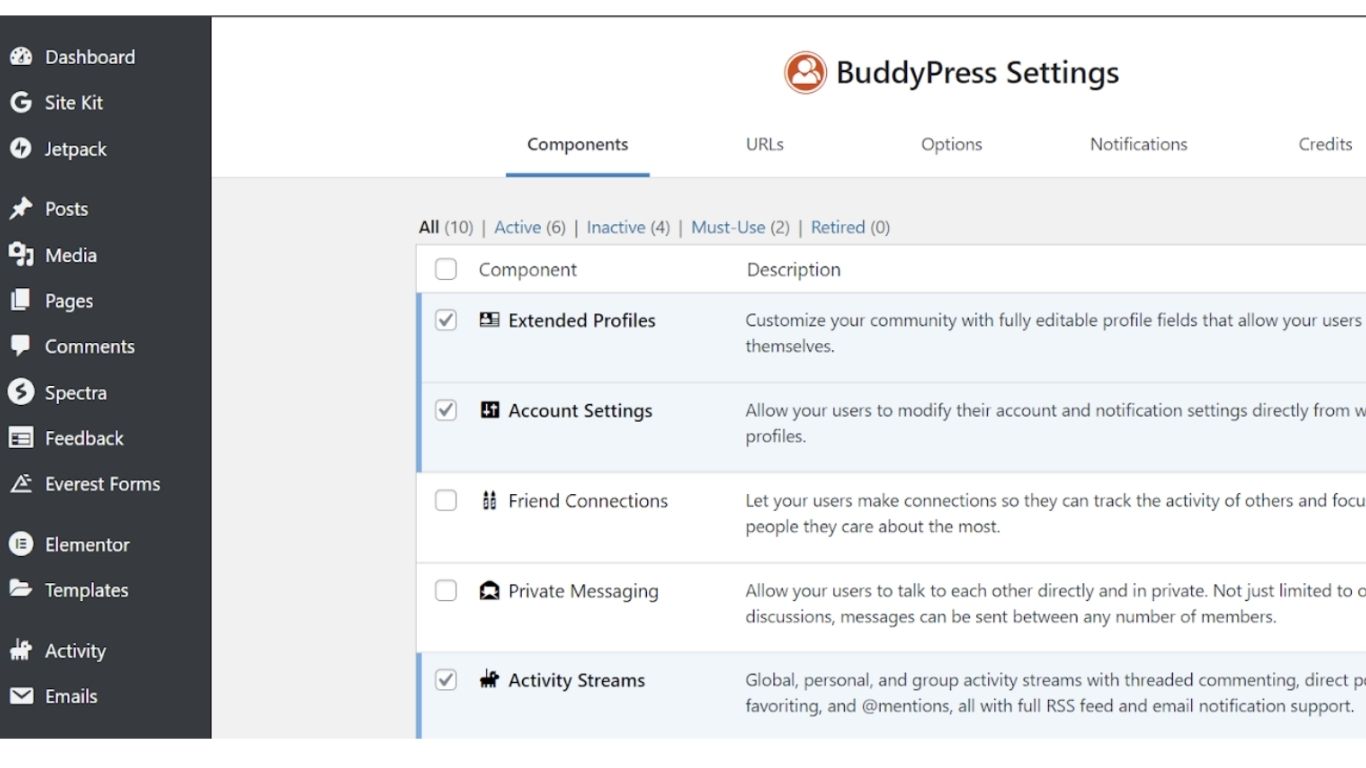Uncheck the Extended Profiles component

pos(446,320)
